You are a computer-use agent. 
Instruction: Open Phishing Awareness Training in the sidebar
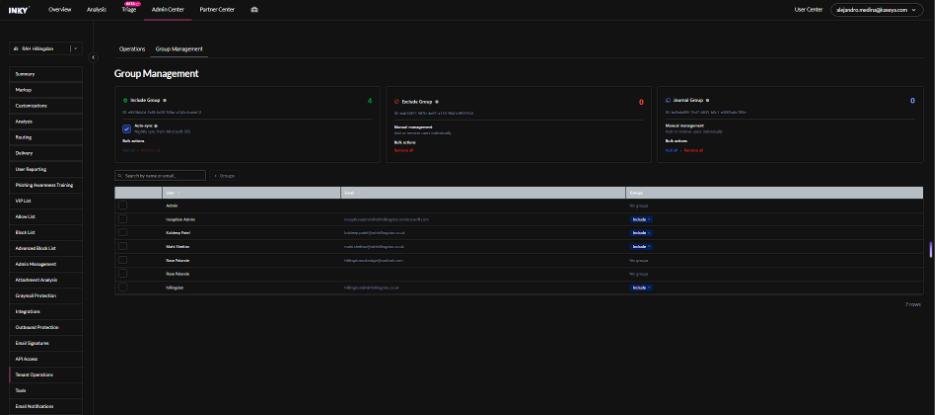coord(46,185)
